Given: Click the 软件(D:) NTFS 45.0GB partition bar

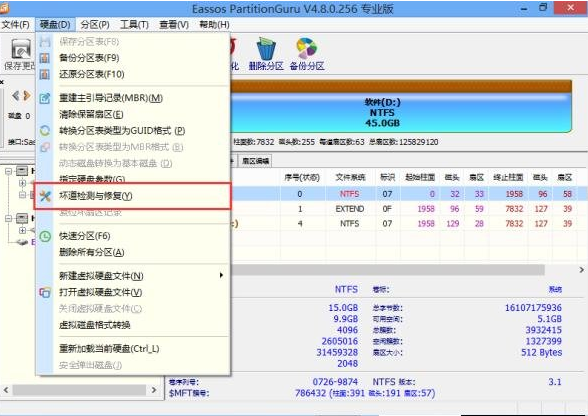Looking at the screenshot, I should (x=401, y=113).
